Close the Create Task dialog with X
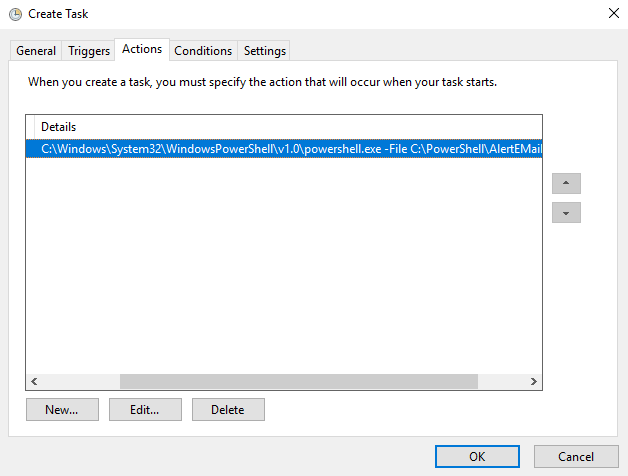628x476 pixels. tap(614, 13)
